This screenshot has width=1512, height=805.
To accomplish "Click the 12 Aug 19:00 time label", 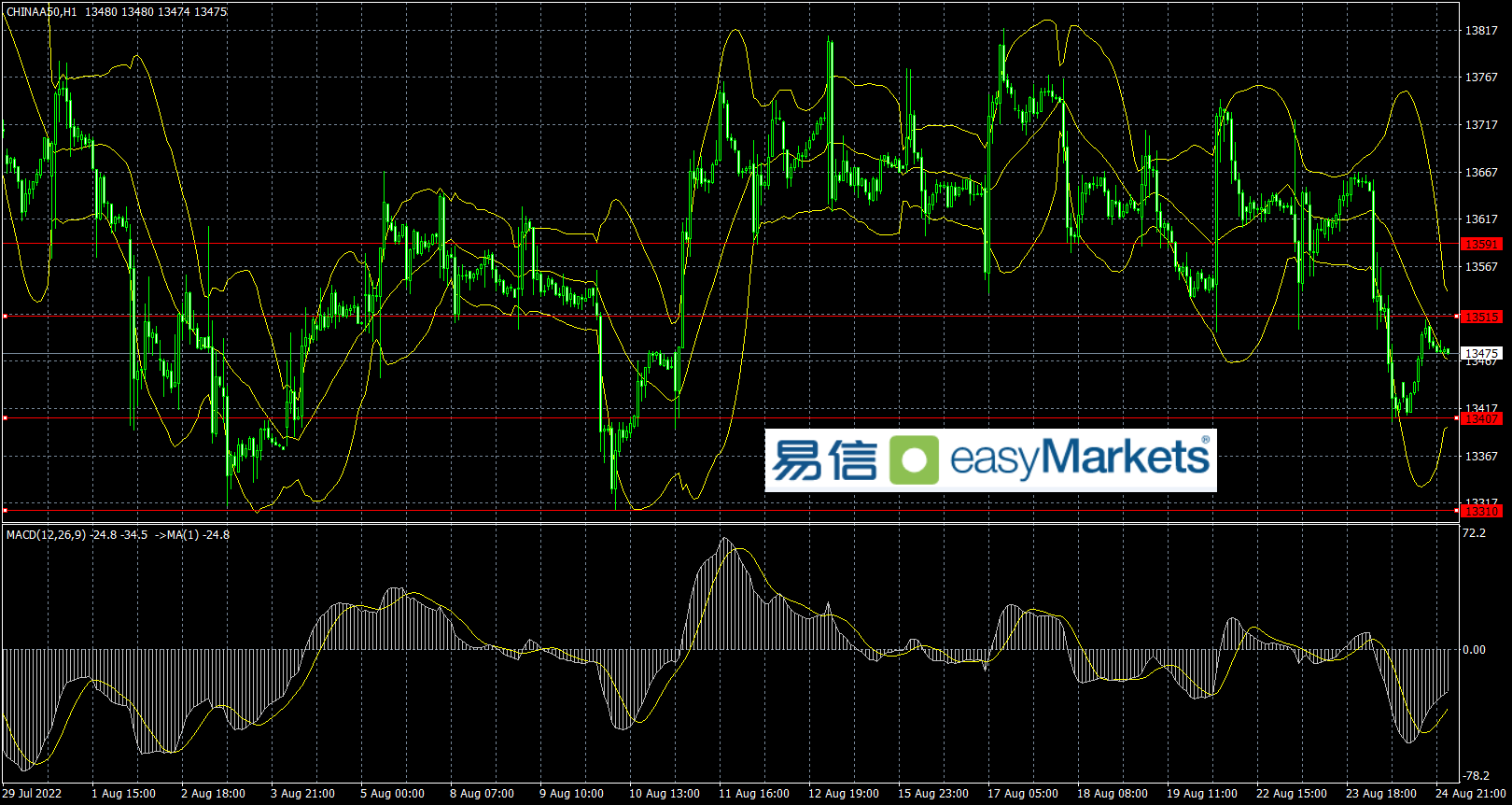I will (844, 793).
